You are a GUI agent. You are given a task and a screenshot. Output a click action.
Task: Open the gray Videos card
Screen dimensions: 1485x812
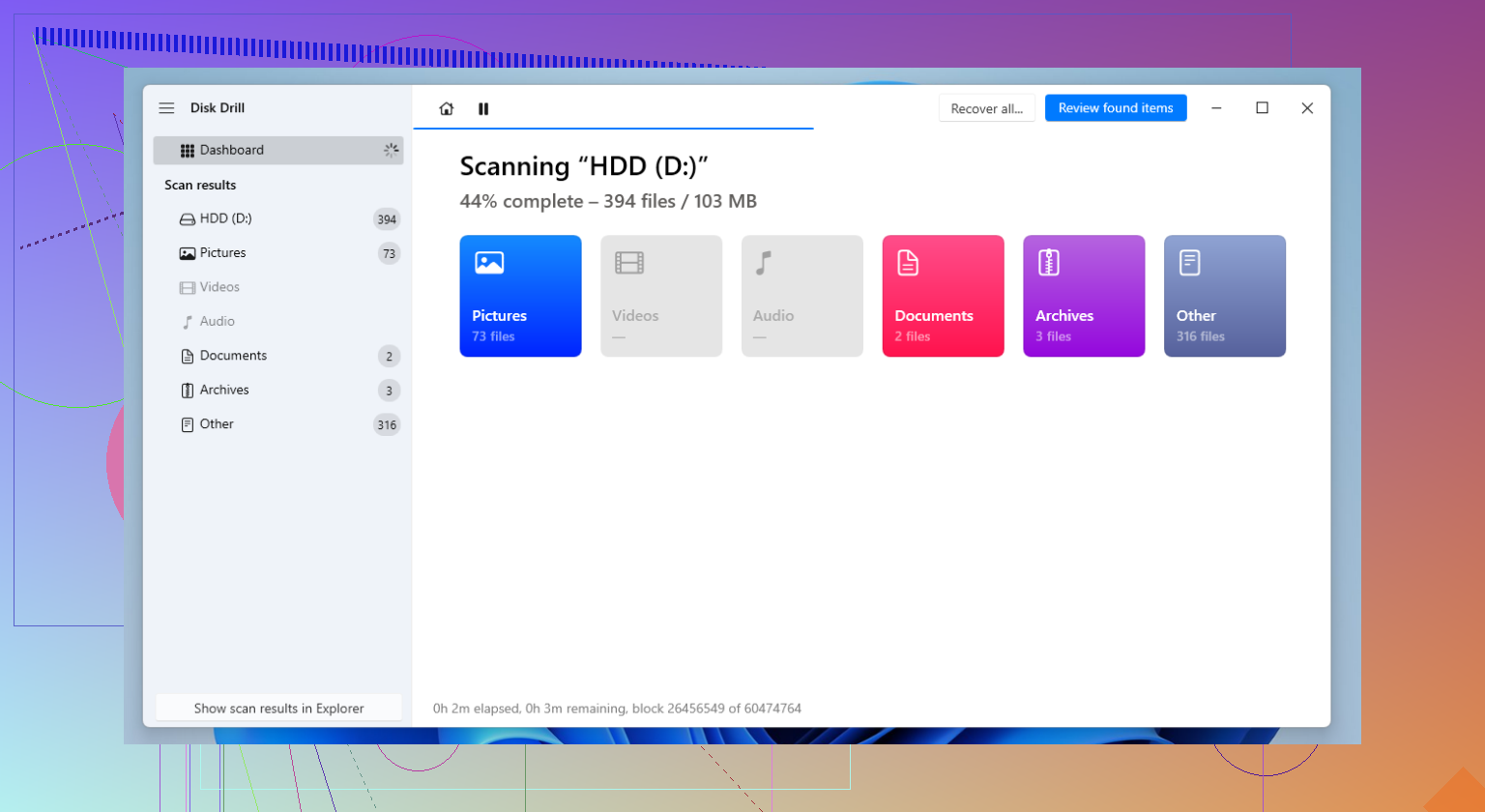click(661, 296)
